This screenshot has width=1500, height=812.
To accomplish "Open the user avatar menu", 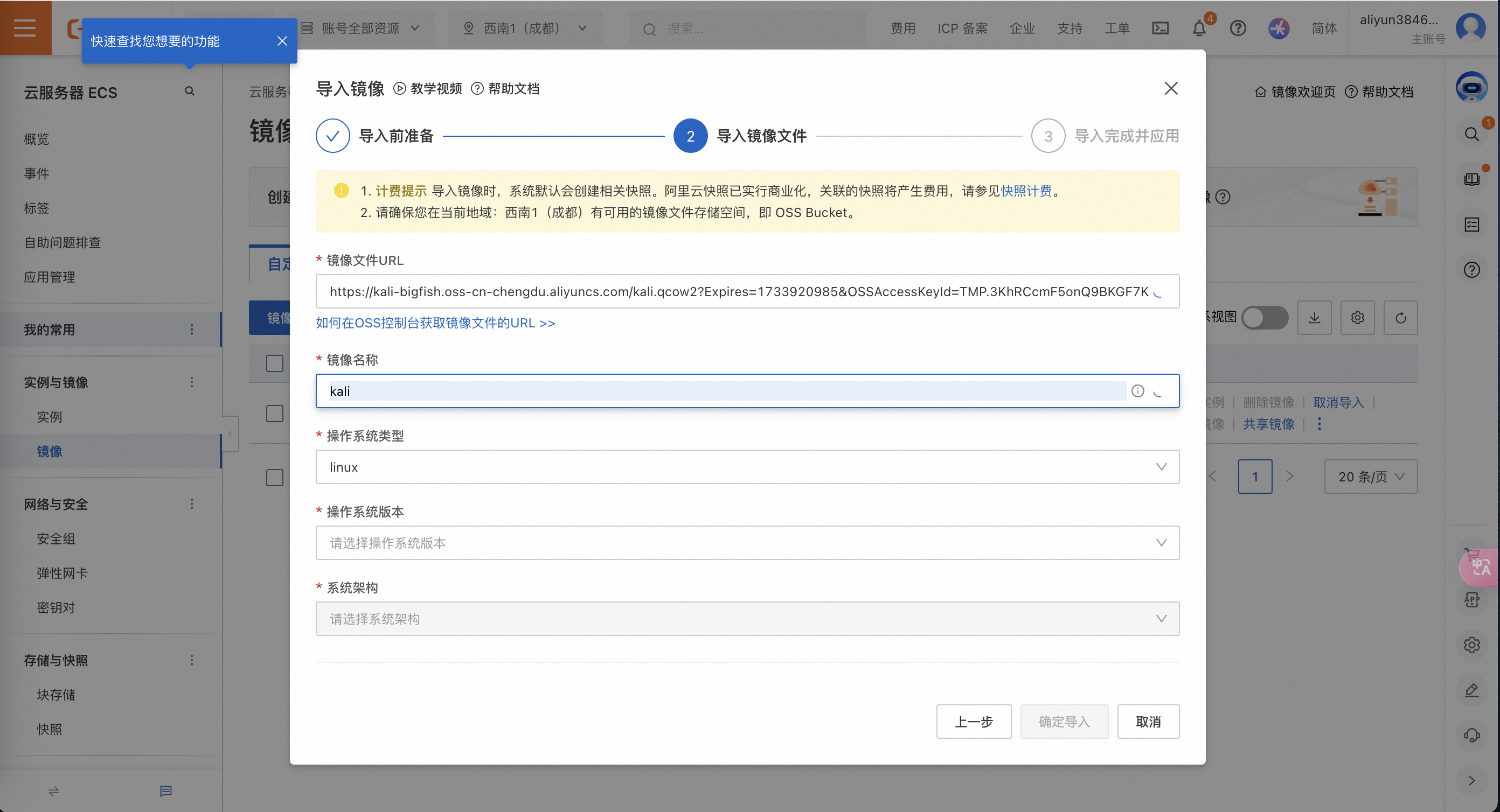I will pyautogui.click(x=1471, y=27).
